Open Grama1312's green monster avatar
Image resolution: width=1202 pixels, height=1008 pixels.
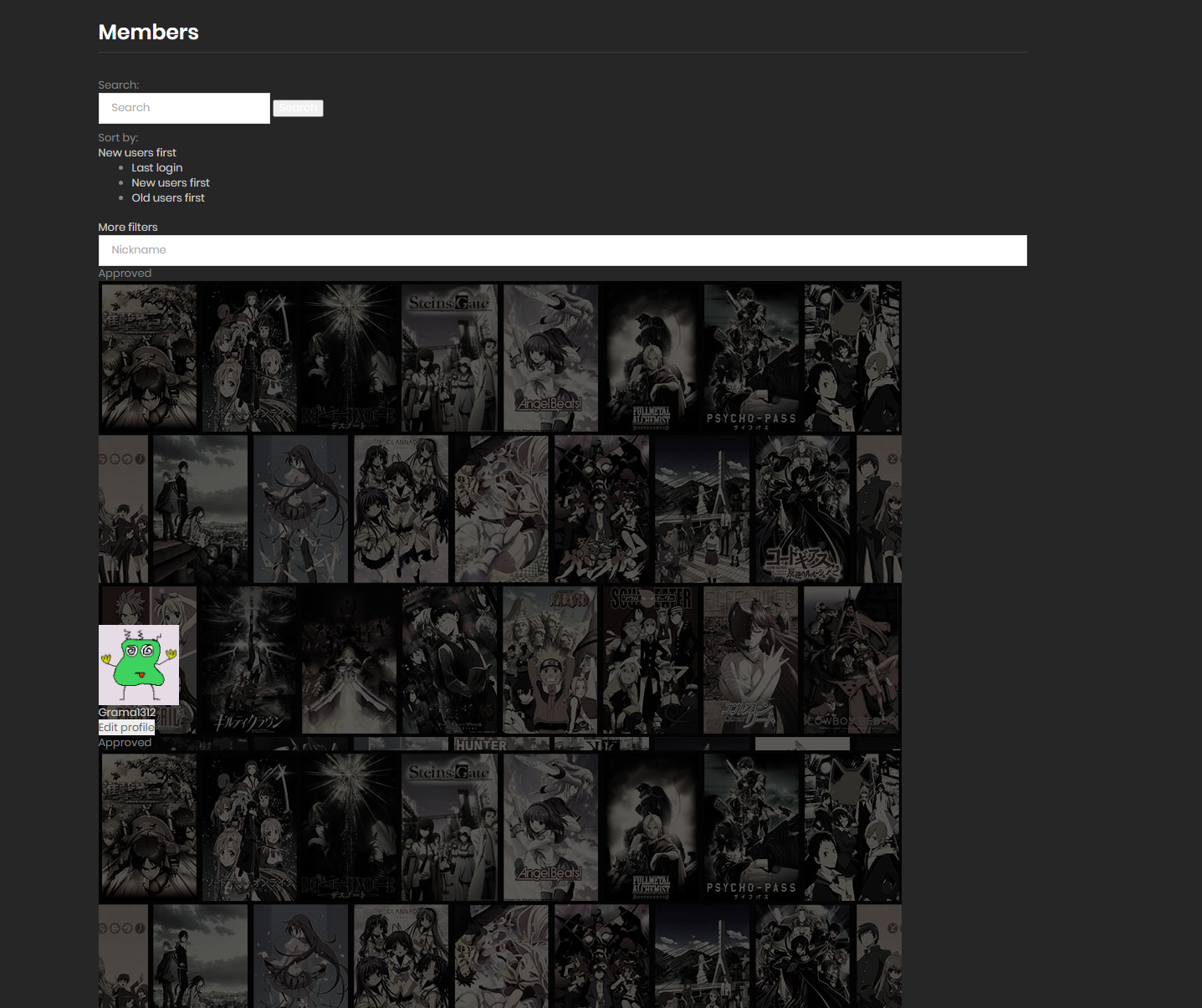click(x=139, y=665)
